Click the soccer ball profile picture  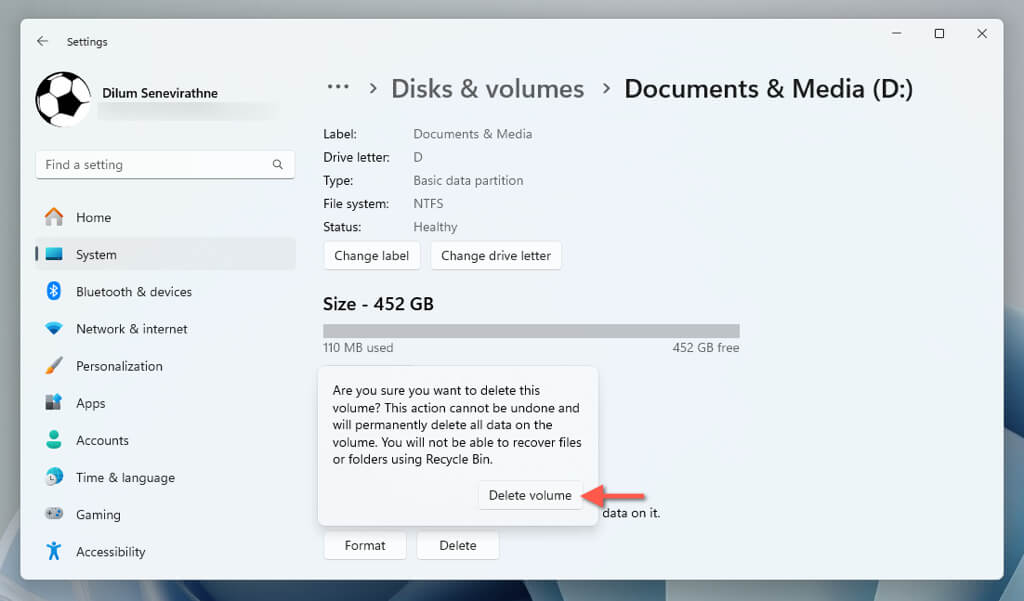63,99
